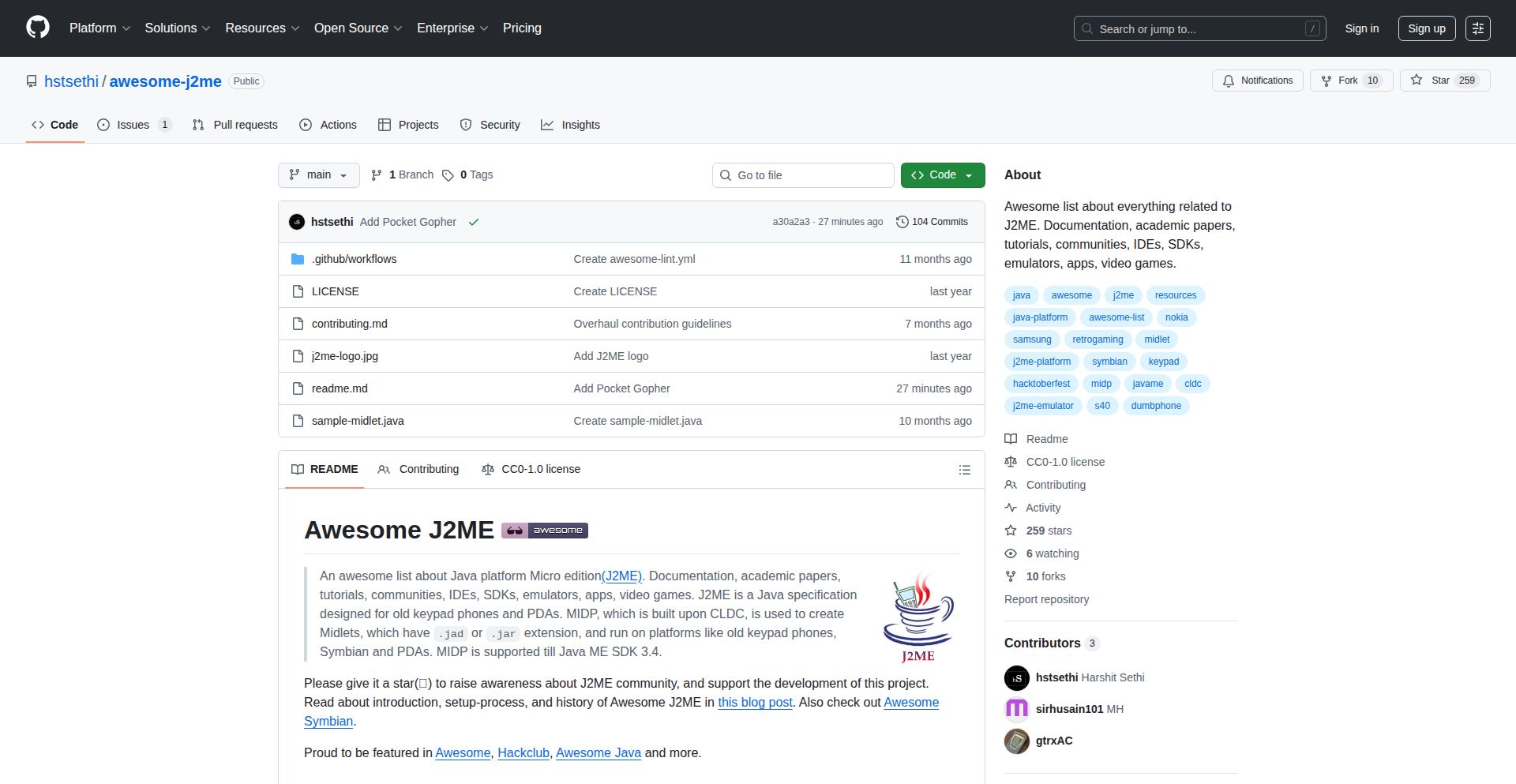Expand the Solutions menu
Screen dimensions: 1516x784
(x=178, y=28)
